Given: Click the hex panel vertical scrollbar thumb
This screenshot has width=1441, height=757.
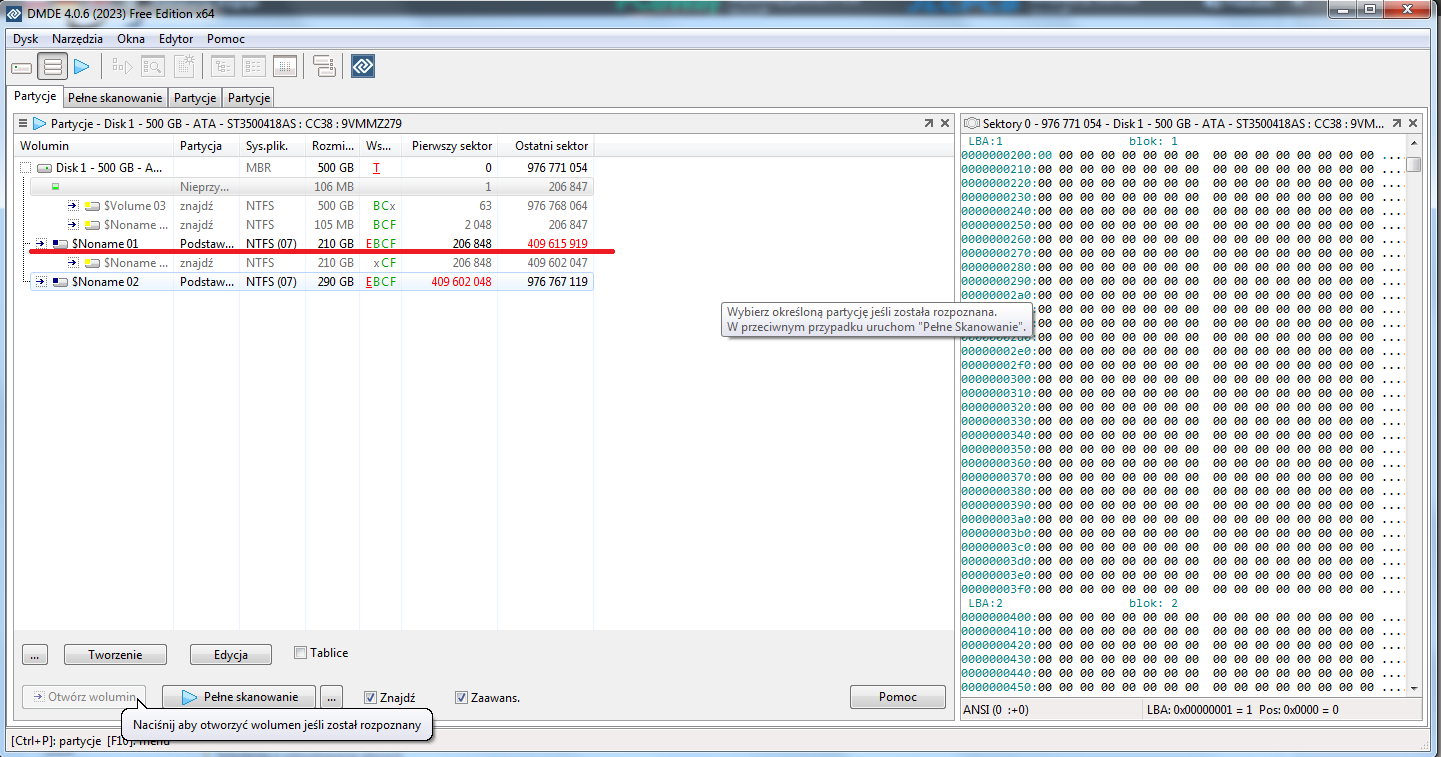Looking at the screenshot, I should click(1413, 165).
